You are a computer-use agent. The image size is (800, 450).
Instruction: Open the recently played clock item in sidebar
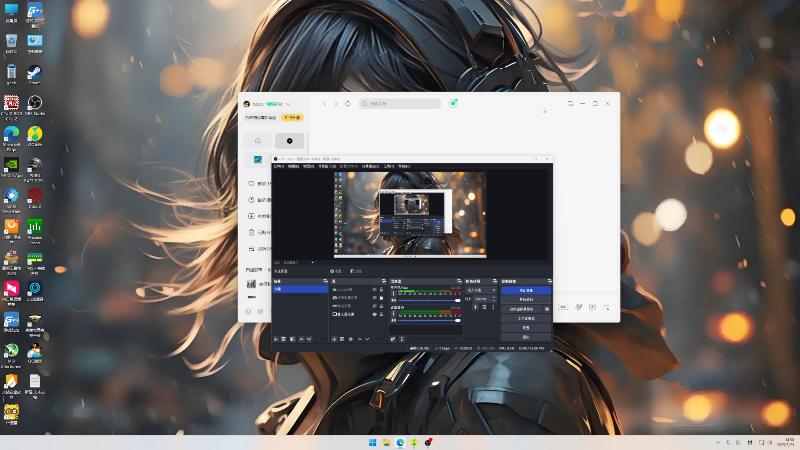click(x=251, y=199)
